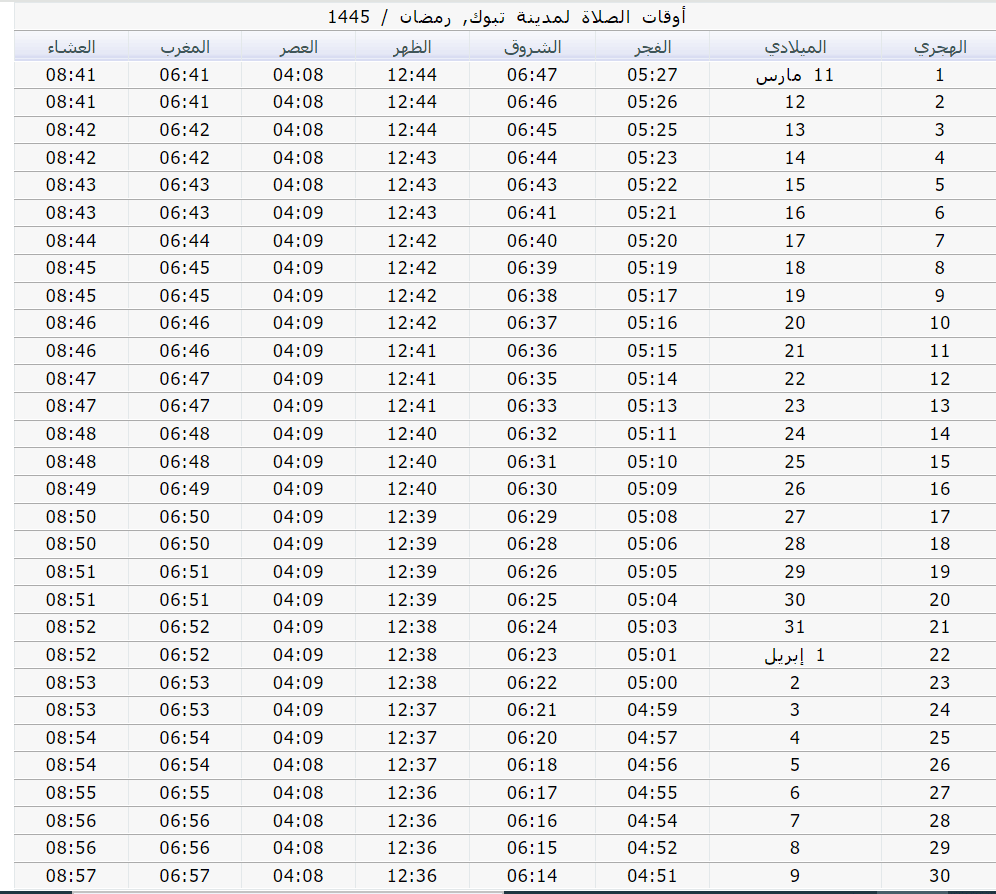Select the '1 إبريل' date cell

(x=795, y=656)
